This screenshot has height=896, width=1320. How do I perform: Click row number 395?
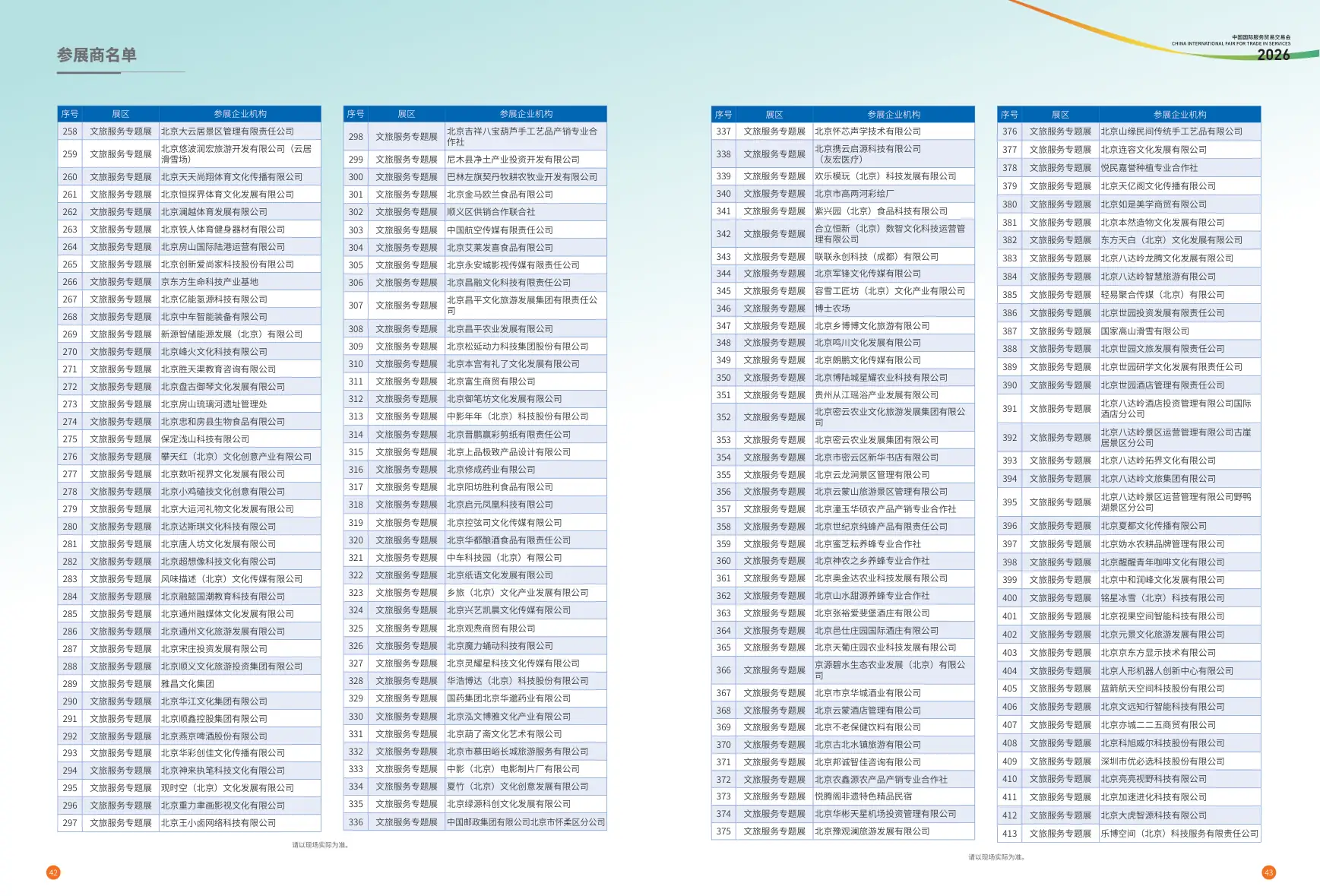pyautogui.click(x=1009, y=502)
